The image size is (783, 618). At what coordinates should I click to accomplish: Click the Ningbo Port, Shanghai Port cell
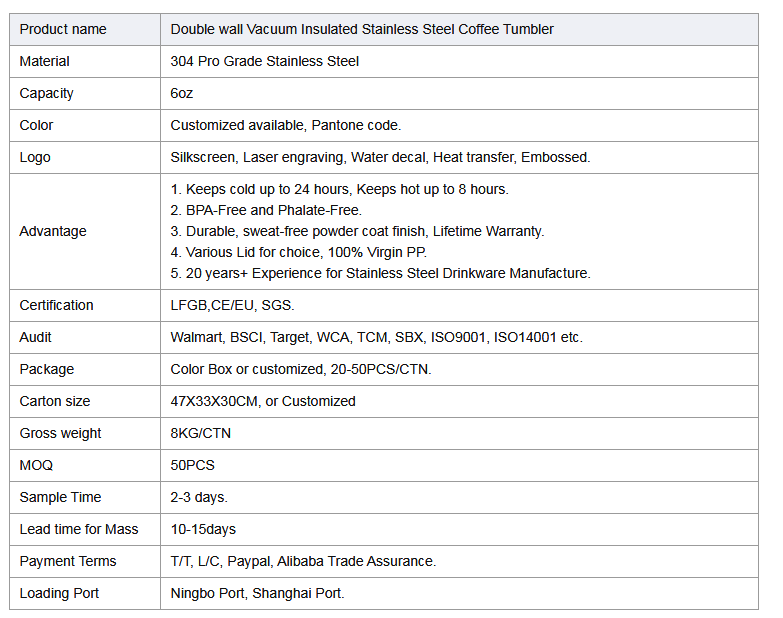click(257, 593)
